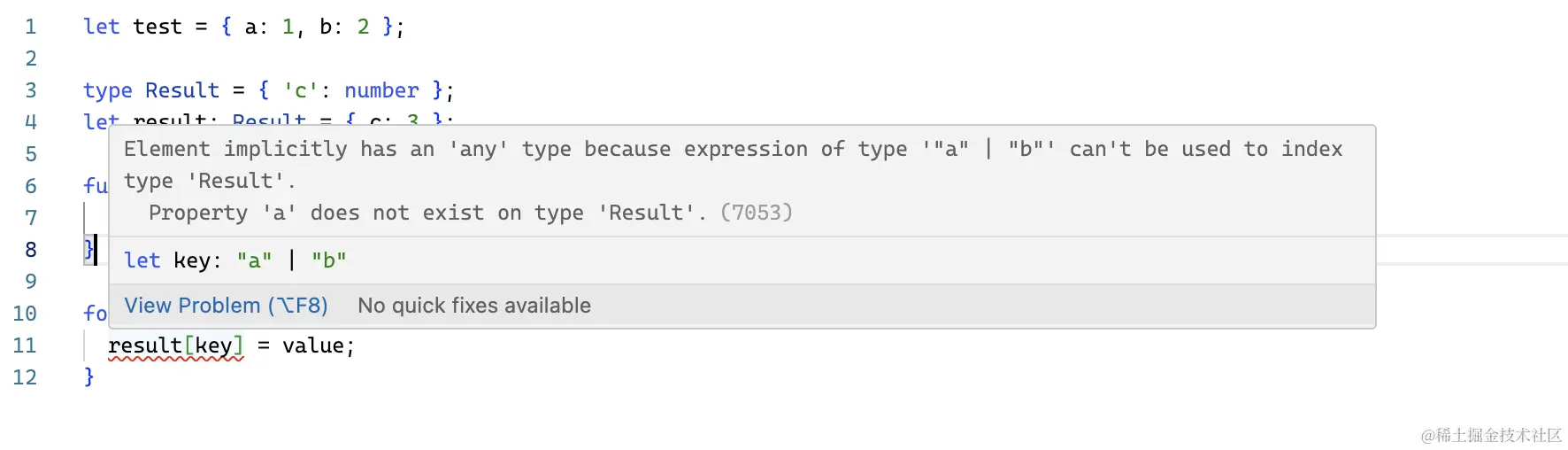The image size is (1568, 450).
Task: Click the underlined "result" identifier on line 11
Action: [x=144, y=345]
